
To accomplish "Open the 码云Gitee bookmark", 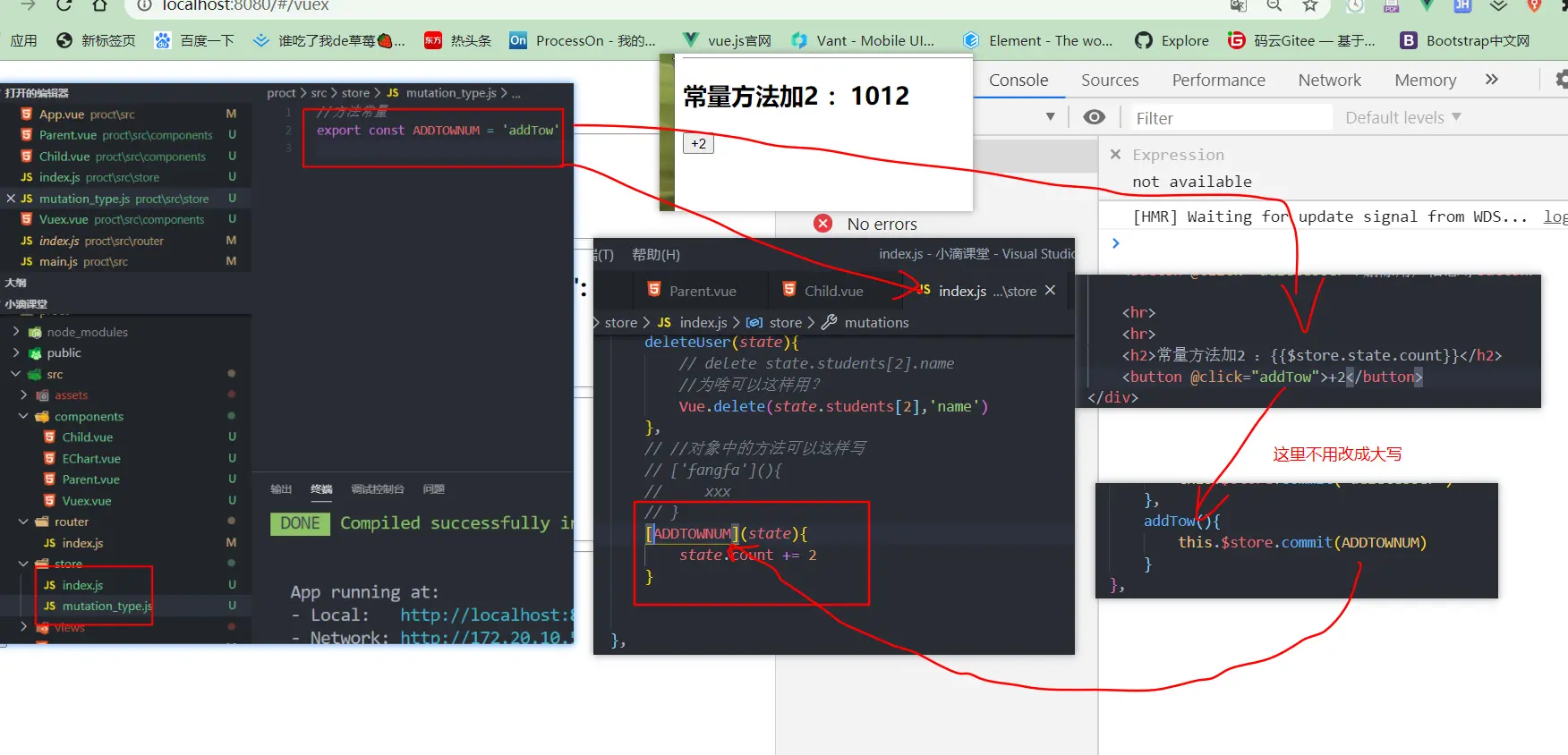I will pyautogui.click(x=1302, y=40).
